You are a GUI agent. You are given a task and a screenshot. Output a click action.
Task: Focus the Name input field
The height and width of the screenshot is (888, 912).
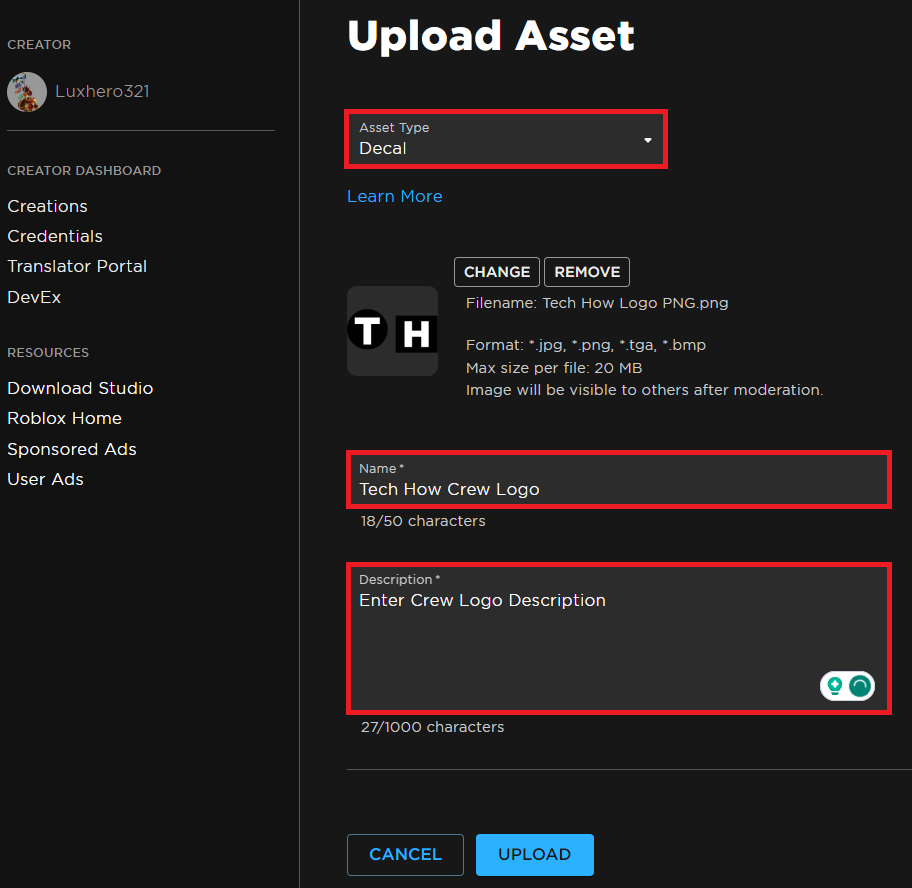pos(619,480)
